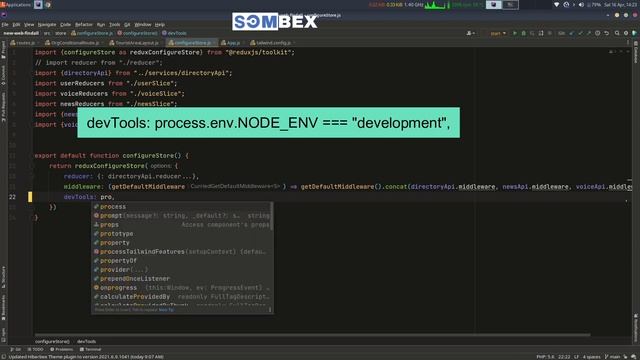Open the Problems tool window button

tap(62, 349)
